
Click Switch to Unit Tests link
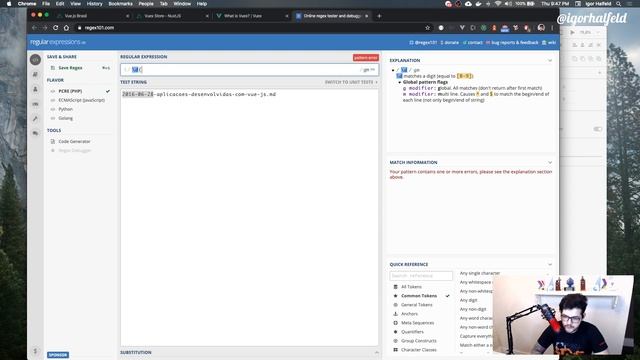click(351, 82)
